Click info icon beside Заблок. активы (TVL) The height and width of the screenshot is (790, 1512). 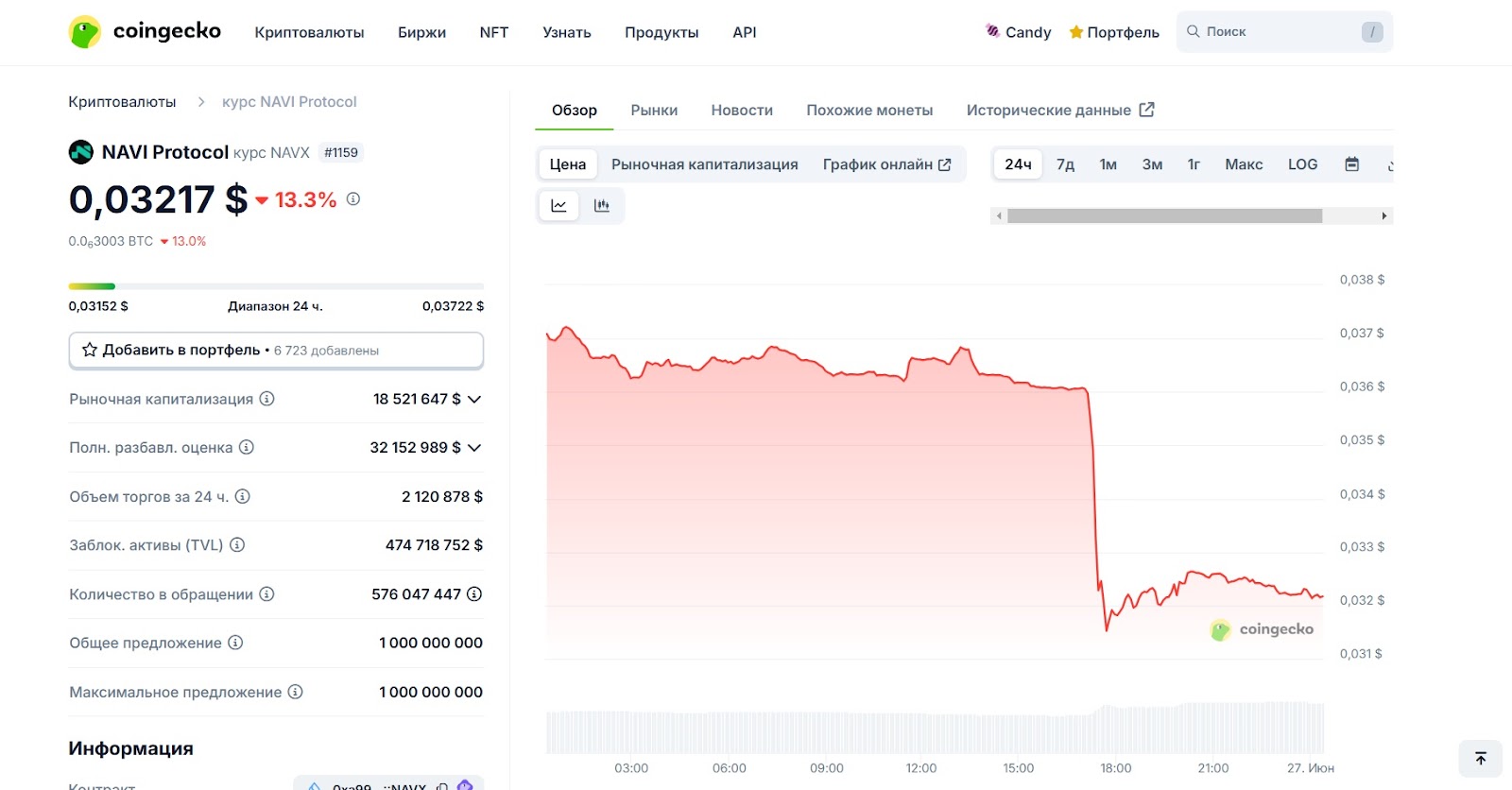click(x=237, y=544)
